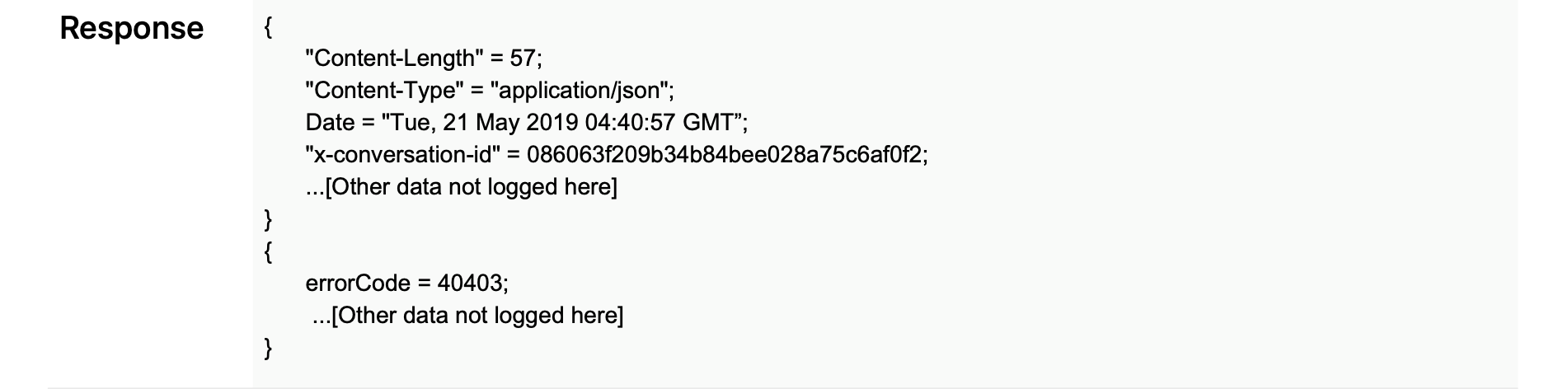1568x389 pixels.
Task: Click the weekday "Tue" in the Date value
Action: click(410, 123)
